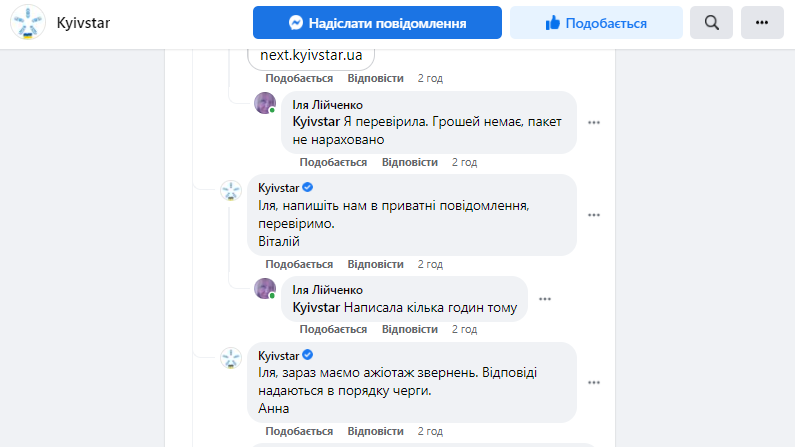Reply to the "зараз маємо ажіотаж" comment
Image resolution: width=795 pixels, height=447 pixels.
pos(375,432)
